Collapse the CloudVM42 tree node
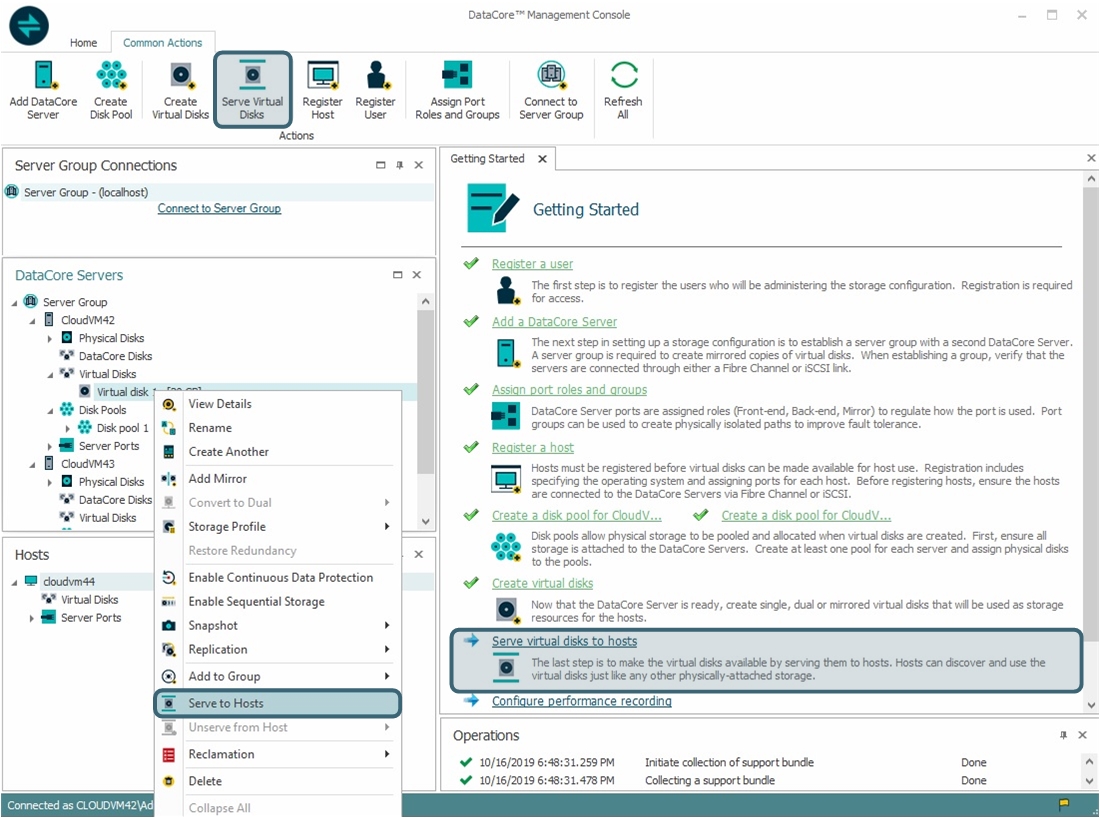Viewport: 1100px width, 818px height. (33, 320)
